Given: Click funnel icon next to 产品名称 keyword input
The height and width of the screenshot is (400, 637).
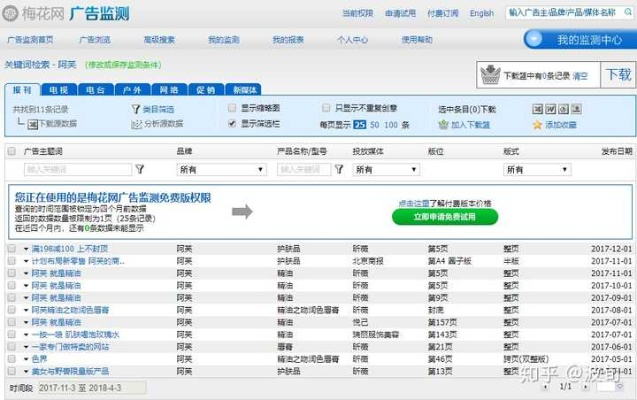Looking at the screenshot, I should tap(339, 169).
